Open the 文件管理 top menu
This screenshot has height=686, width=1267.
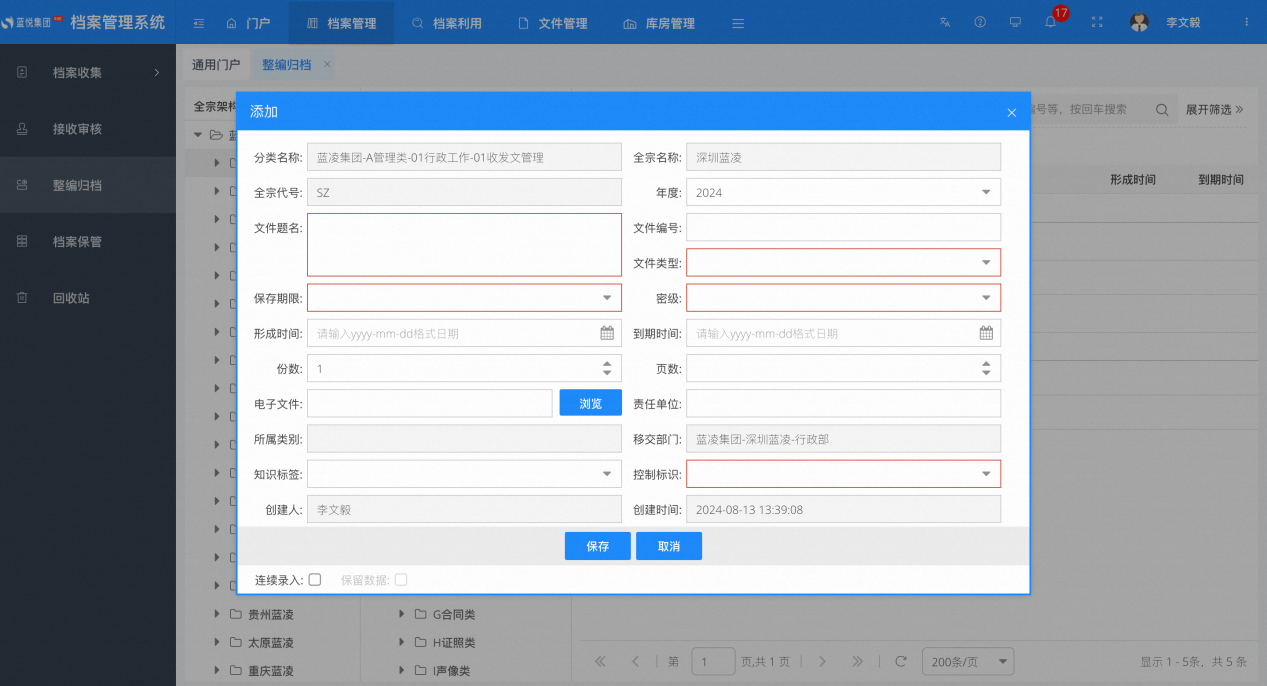552,22
